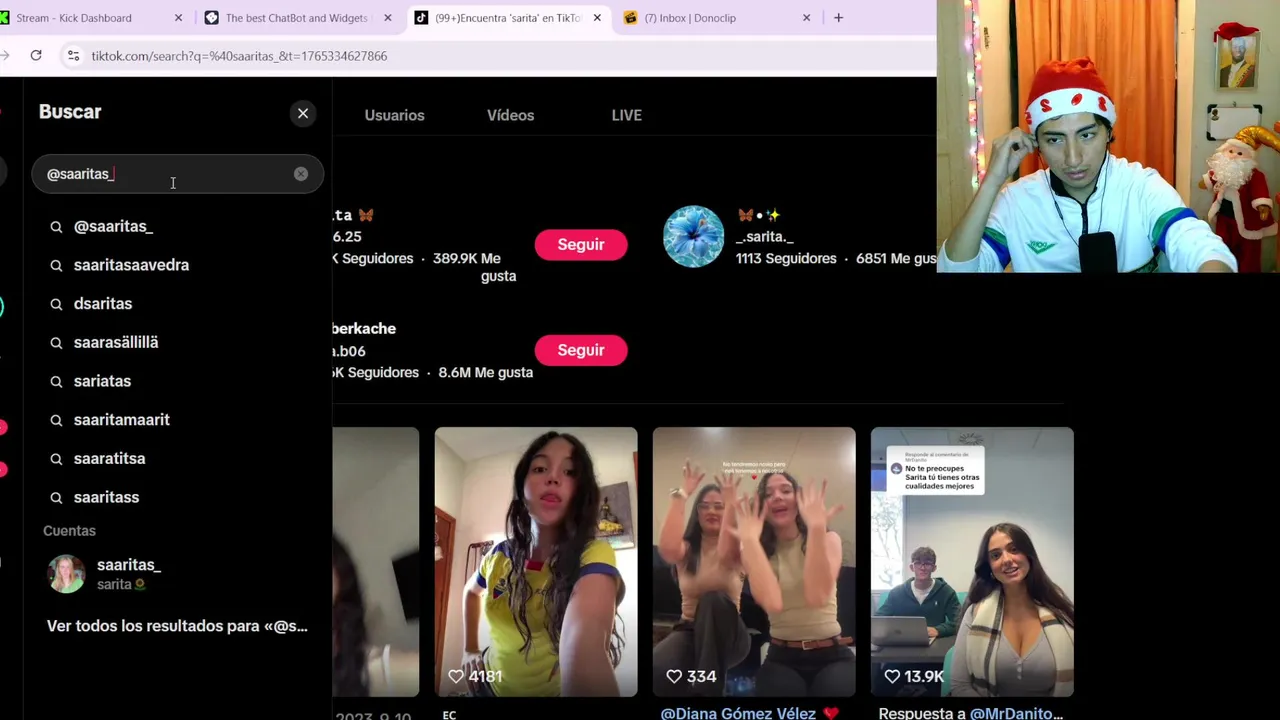The image size is (1280, 720).
Task: Switch to the Usuarios tab
Action: click(394, 115)
